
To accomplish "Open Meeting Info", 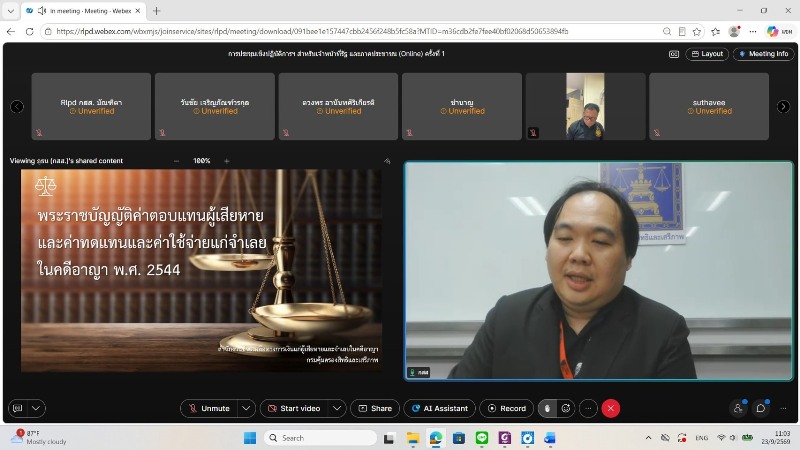I will pos(764,54).
